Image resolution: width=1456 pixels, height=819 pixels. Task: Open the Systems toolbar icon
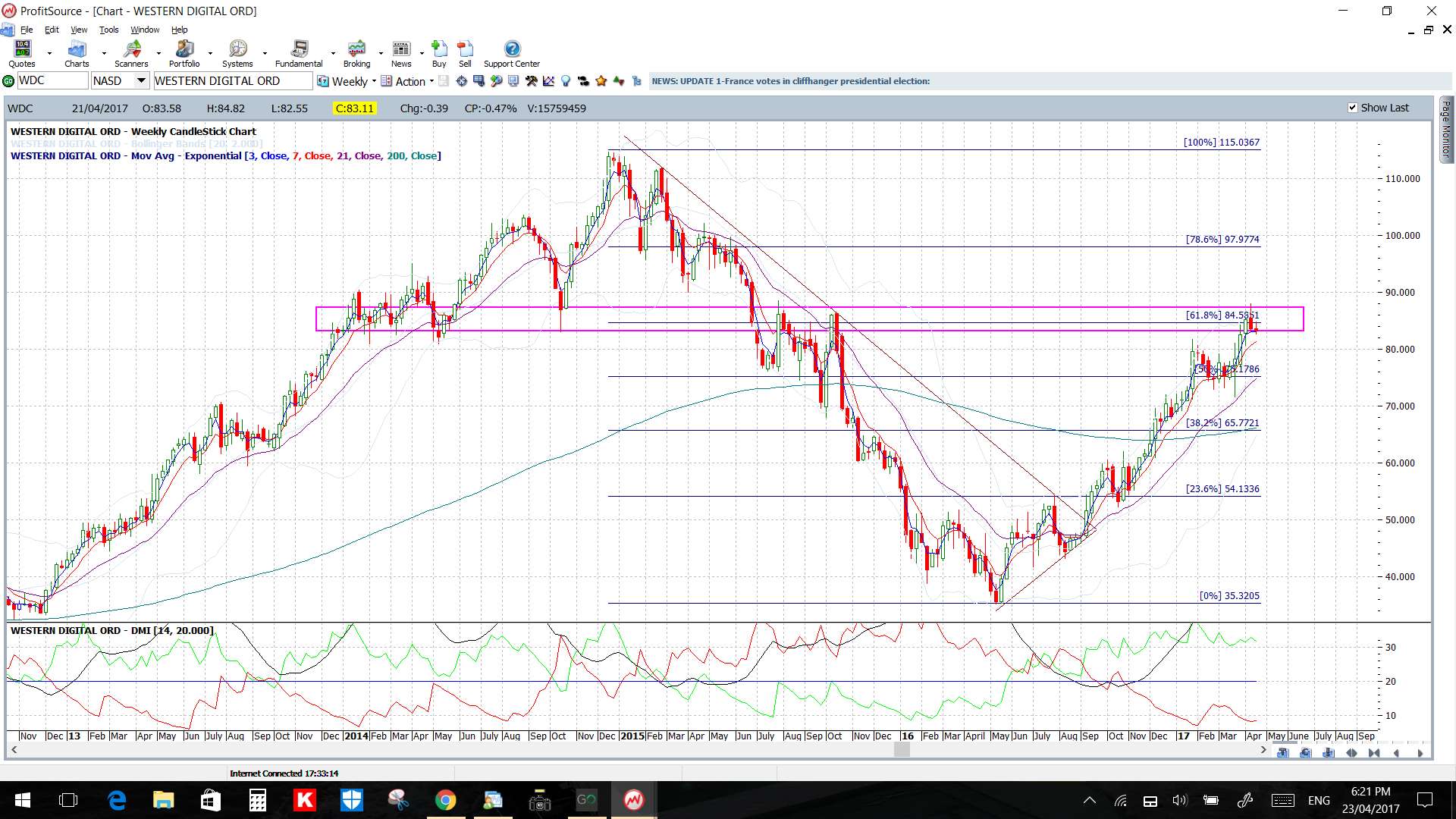pyautogui.click(x=237, y=54)
